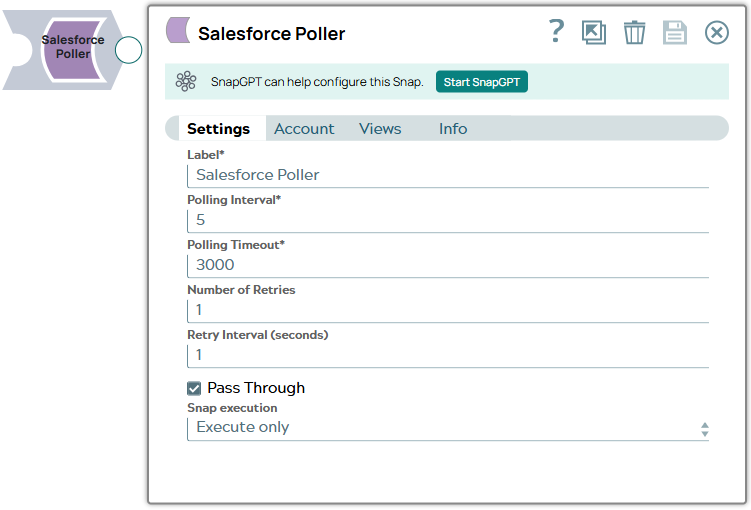The image size is (751, 510).
Task: Start SnapGPT assistant
Action: pyautogui.click(x=481, y=82)
